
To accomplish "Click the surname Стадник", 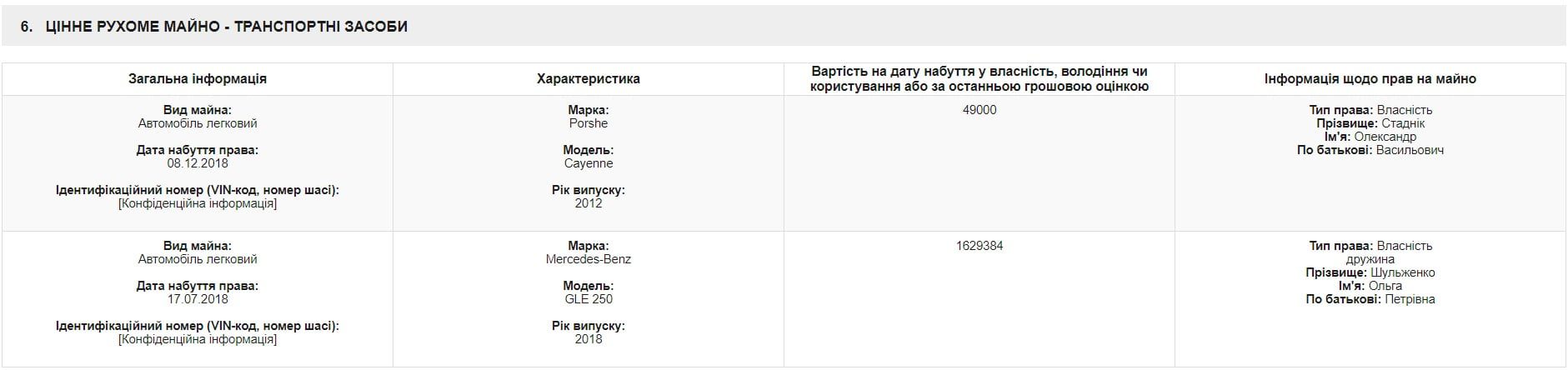I will (1403, 123).
